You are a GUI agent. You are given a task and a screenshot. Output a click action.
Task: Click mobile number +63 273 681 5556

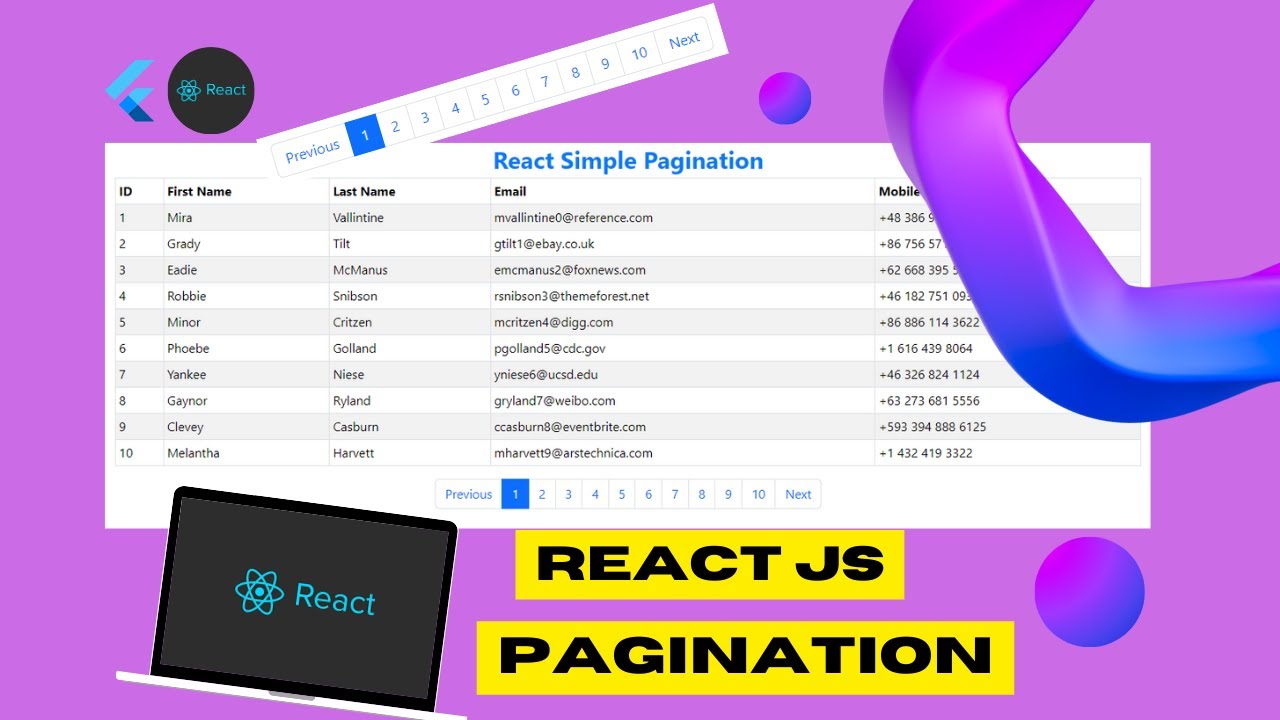[x=929, y=400]
